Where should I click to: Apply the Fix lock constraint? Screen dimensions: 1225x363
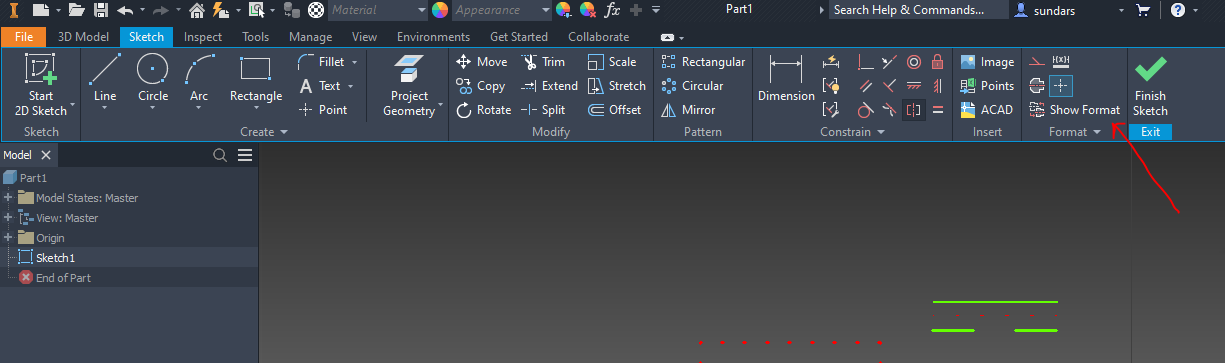[x=938, y=62]
